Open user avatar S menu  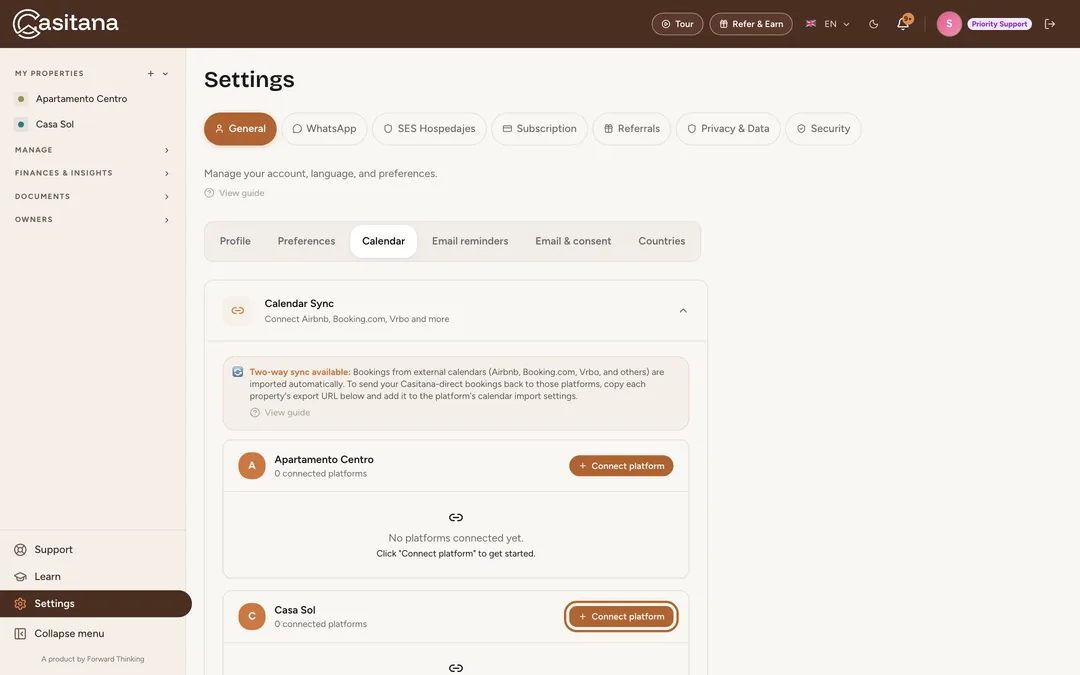point(948,24)
